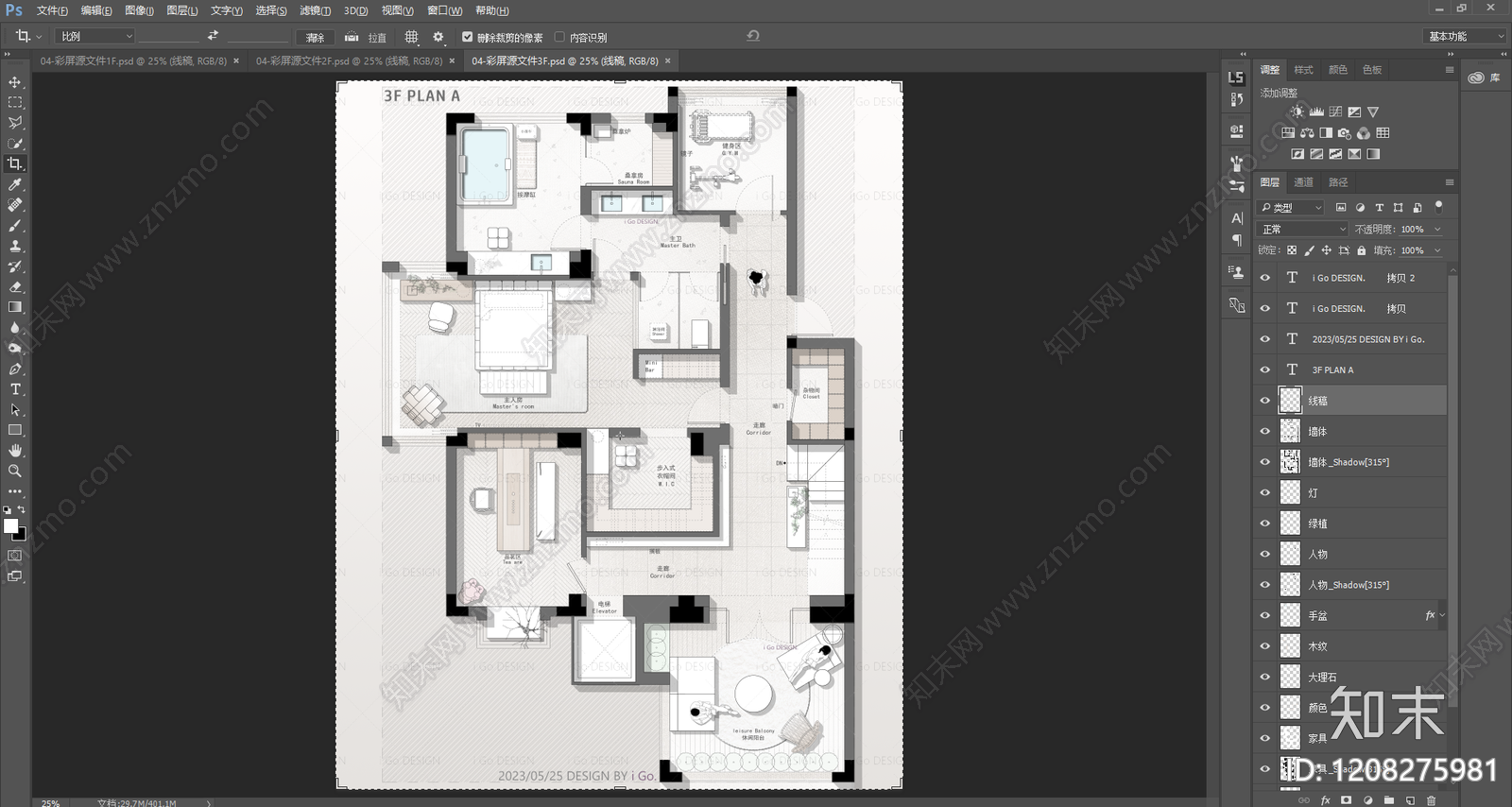Hide the 线稿 layer
Screen dimensions: 1512x807
point(1265,401)
